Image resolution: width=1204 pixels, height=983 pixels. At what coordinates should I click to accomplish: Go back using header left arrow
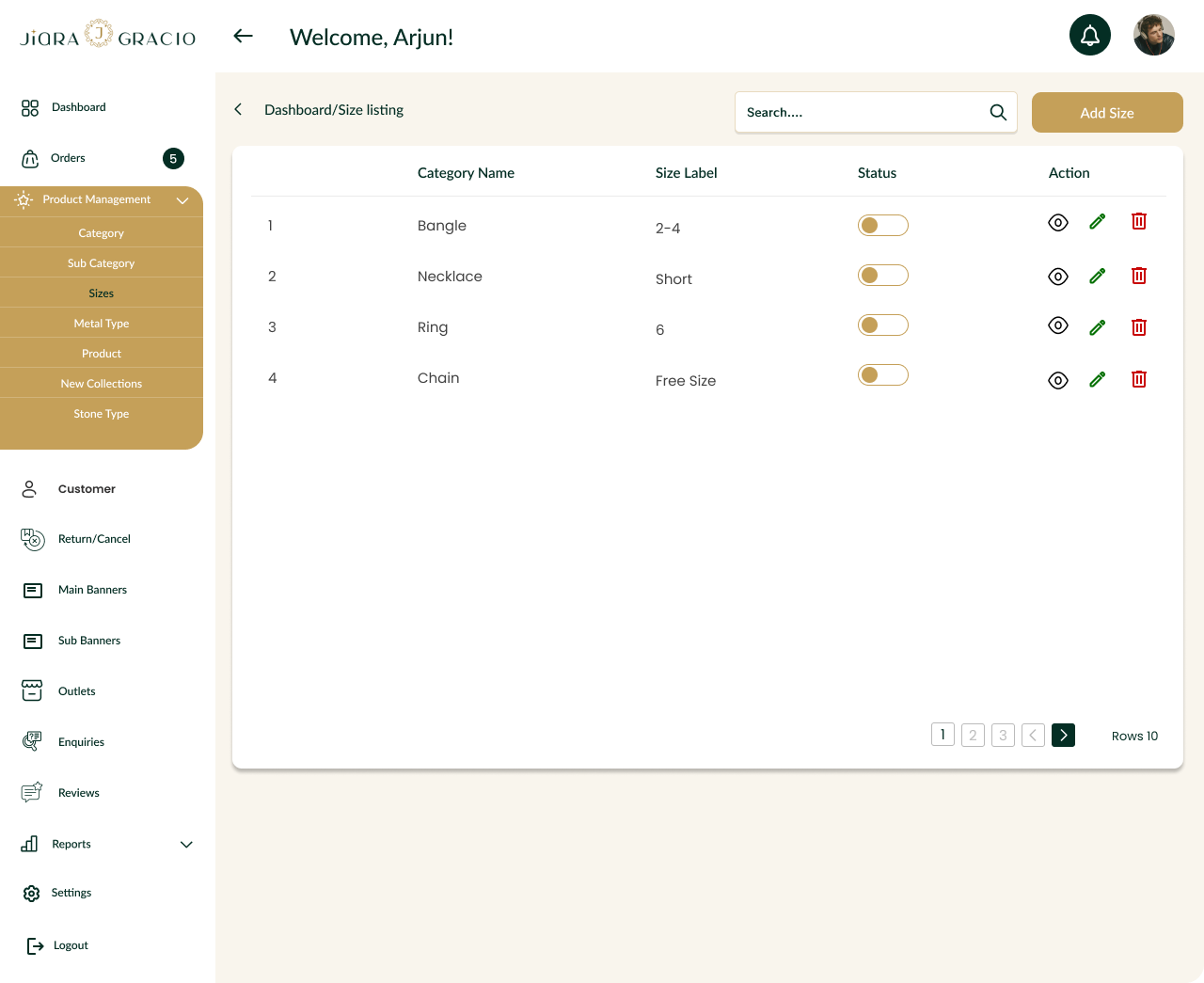coord(244,36)
